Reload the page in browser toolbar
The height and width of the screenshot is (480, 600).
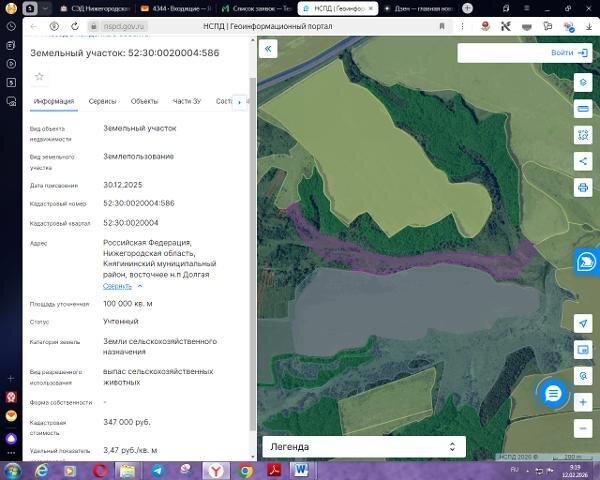75,26
